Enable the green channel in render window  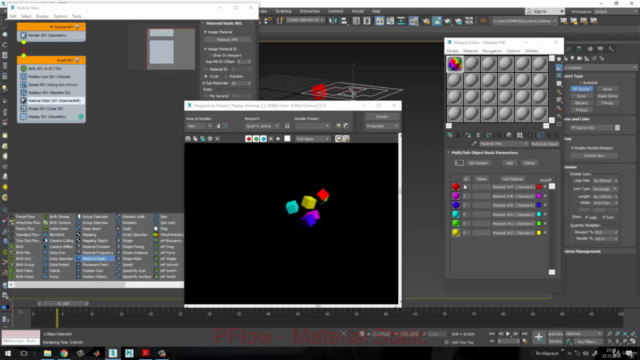(x=256, y=139)
